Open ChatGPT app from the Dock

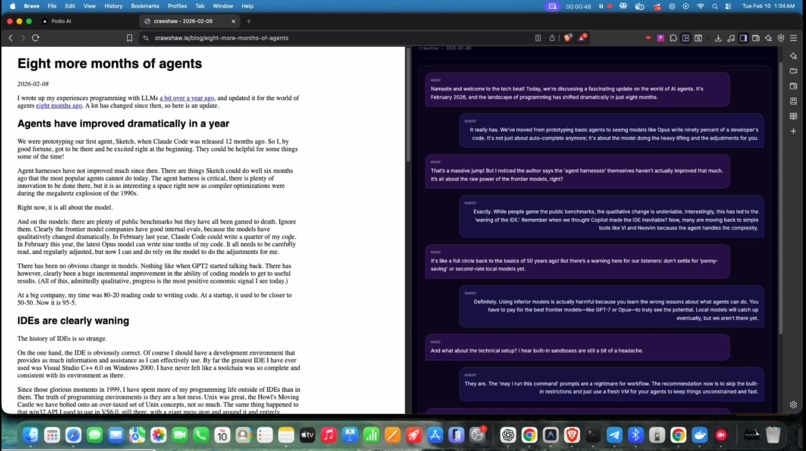(x=508, y=435)
